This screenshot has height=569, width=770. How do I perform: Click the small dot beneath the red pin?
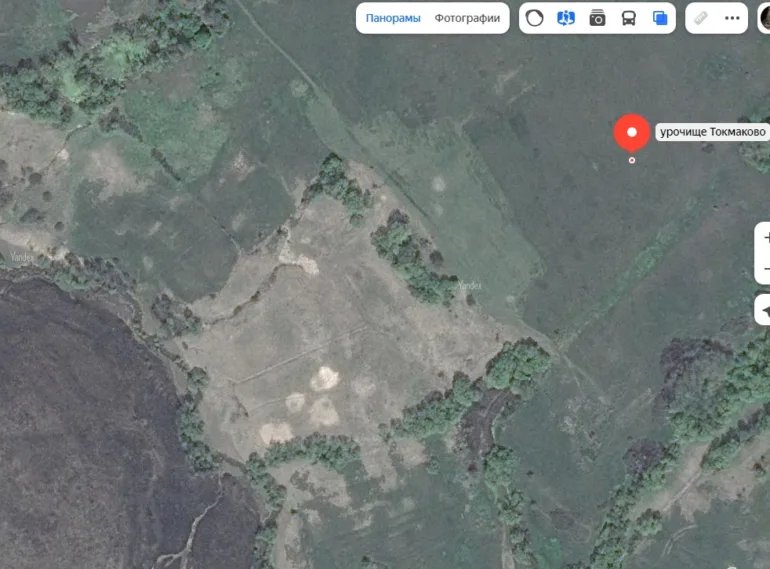click(x=631, y=160)
